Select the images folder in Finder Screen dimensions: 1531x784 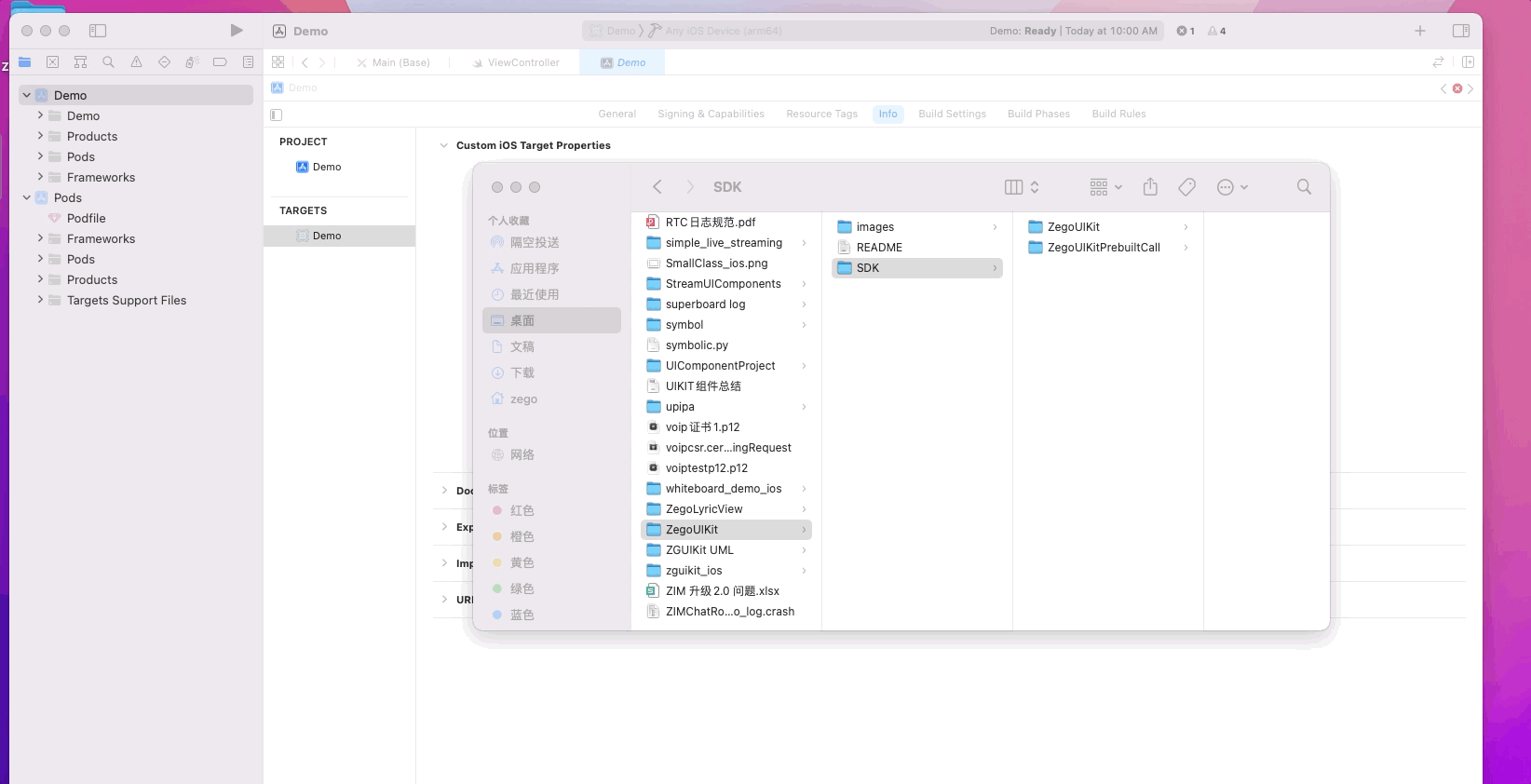point(865,226)
